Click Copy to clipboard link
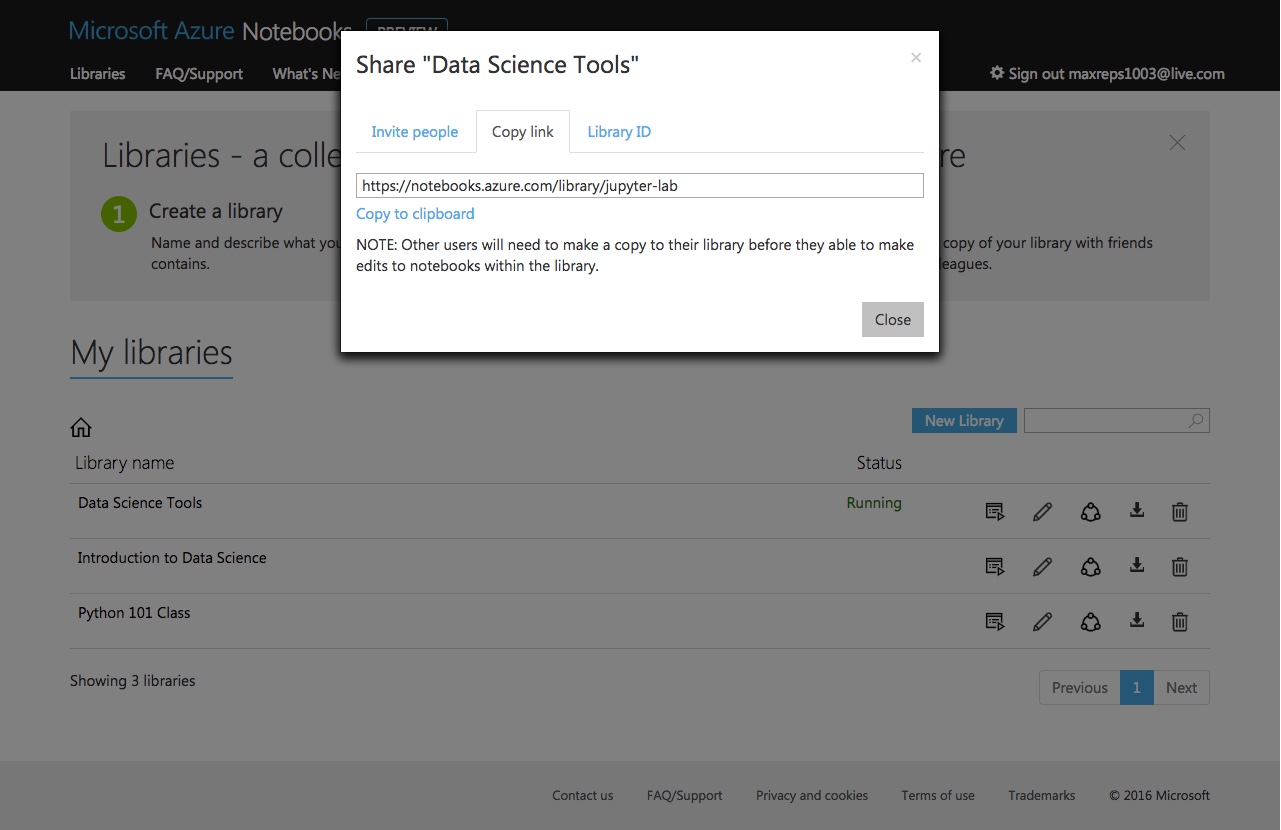The height and width of the screenshot is (830, 1281). click(415, 214)
